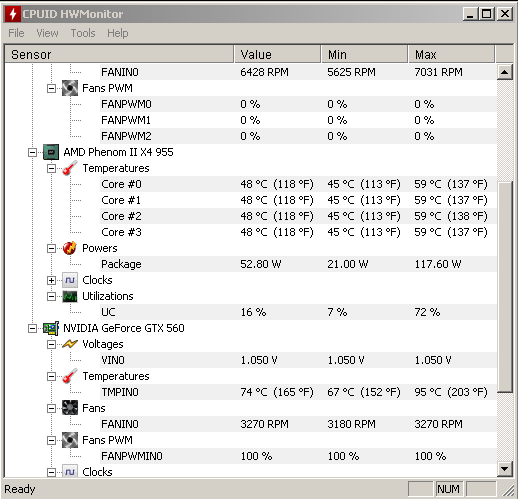Click the scrollbar down arrow

pyautogui.click(x=505, y=469)
